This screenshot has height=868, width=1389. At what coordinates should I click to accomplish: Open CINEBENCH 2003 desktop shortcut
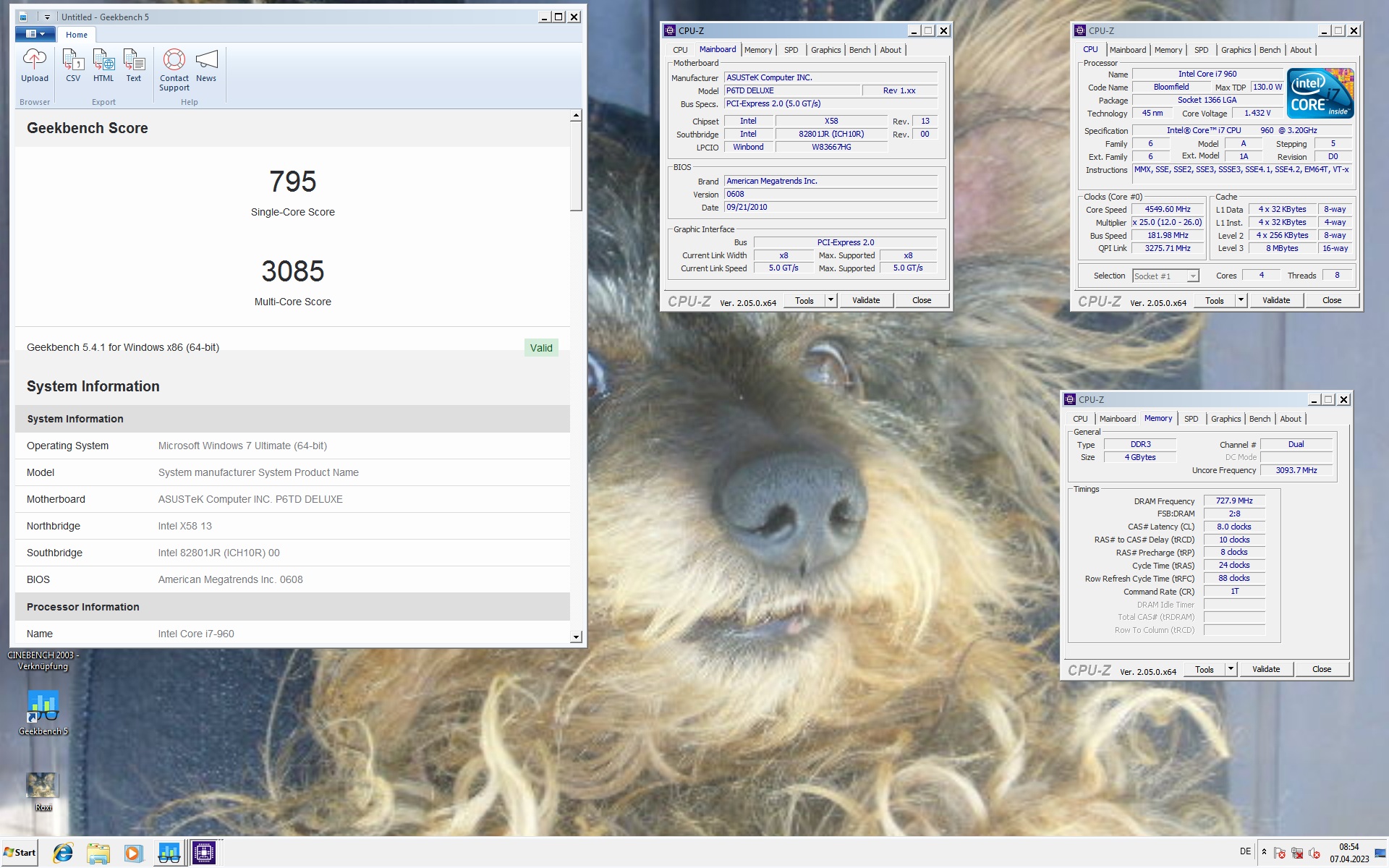pyautogui.click(x=43, y=660)
